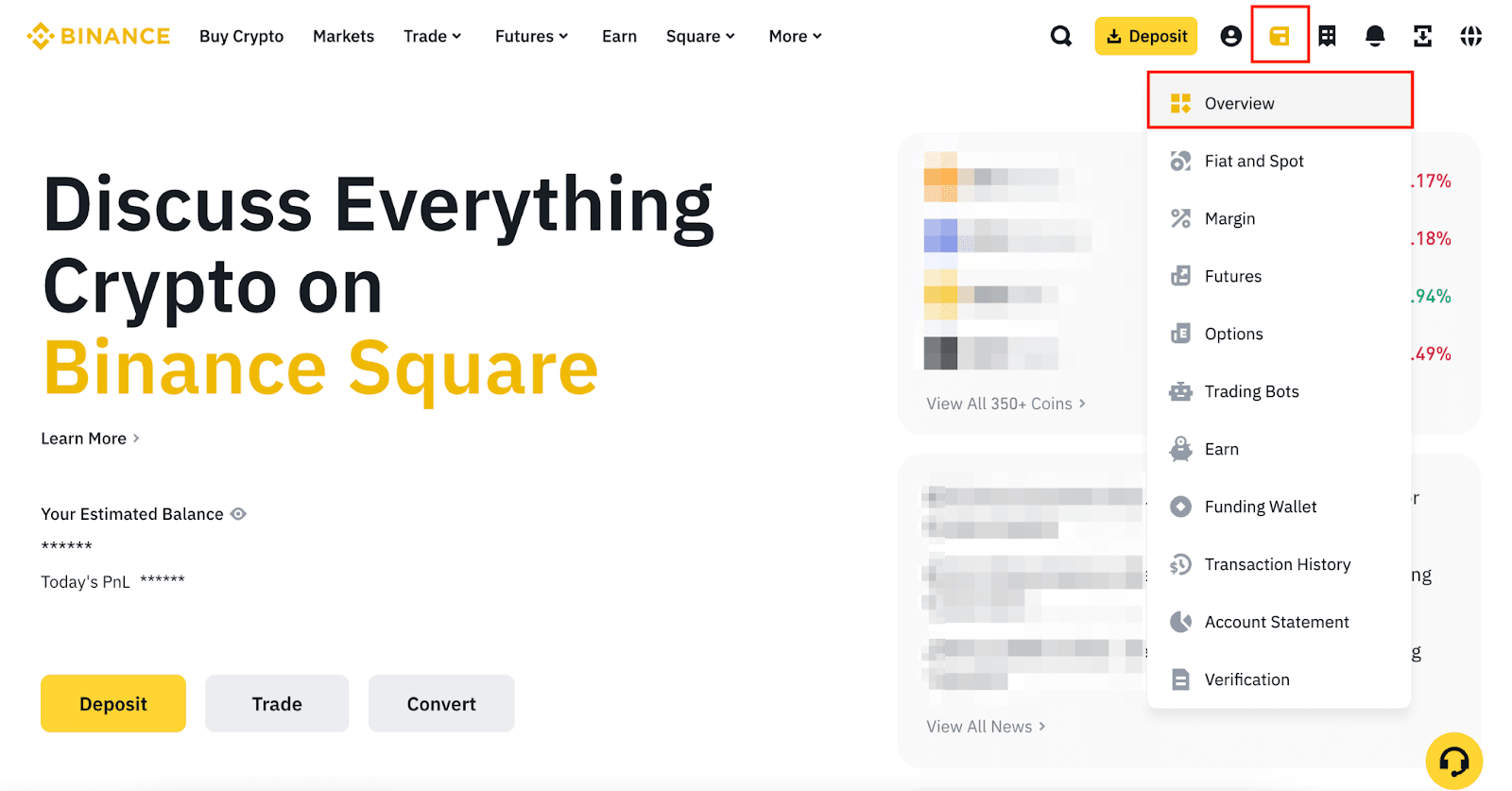Click the Verification document icon
This screenshot has height=791, width=1512.
pyautogui.click(x=1180, y=679)
